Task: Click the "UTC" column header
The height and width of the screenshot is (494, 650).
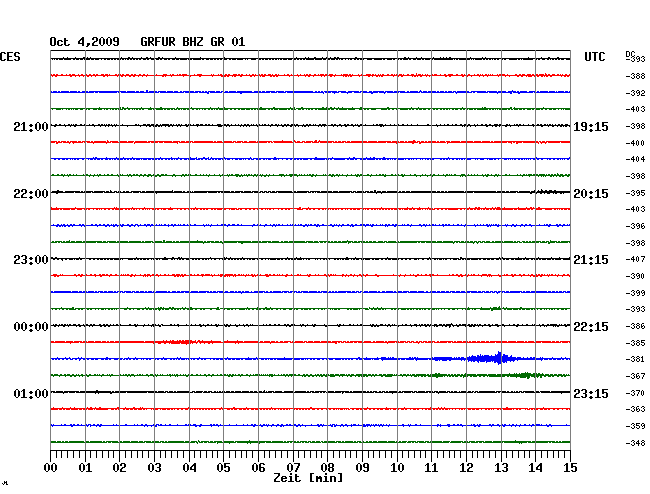Action: [x=595, y=57]
